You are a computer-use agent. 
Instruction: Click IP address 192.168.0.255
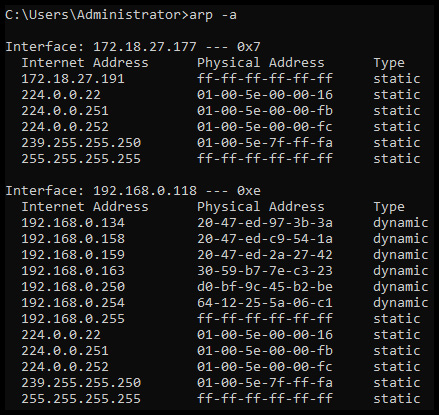[x=73, y=319]
